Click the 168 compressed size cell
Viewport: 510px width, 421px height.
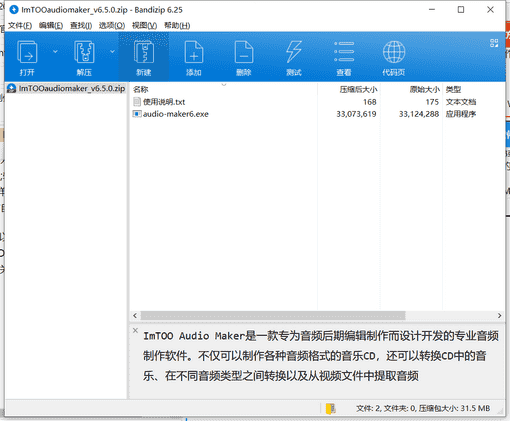point(370,102)
